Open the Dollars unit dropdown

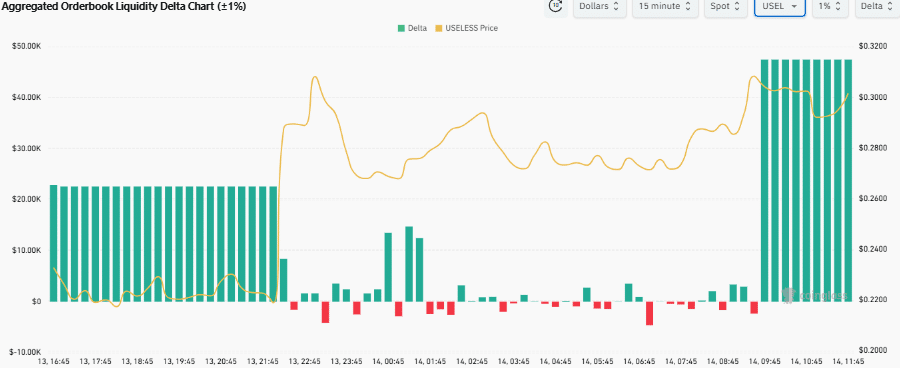pos(599,6)
